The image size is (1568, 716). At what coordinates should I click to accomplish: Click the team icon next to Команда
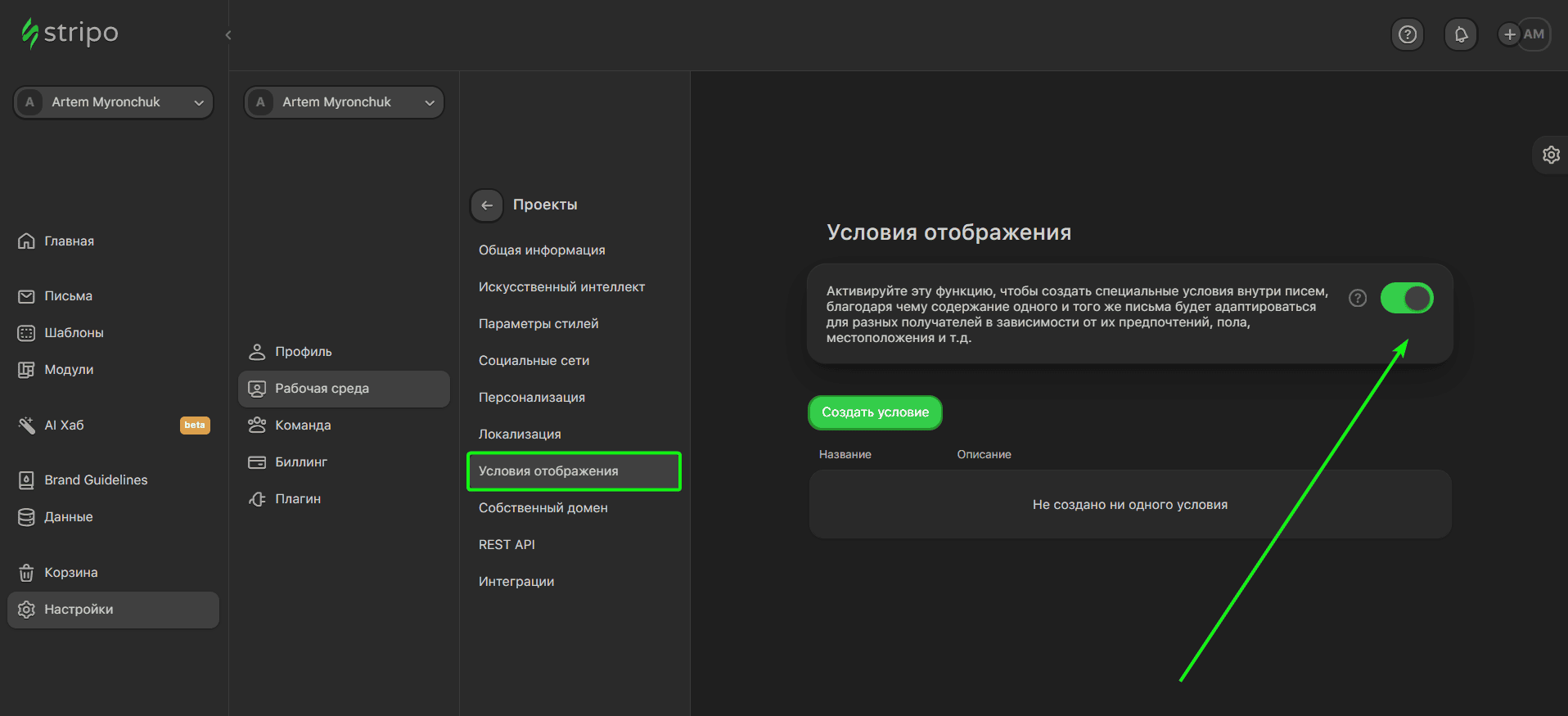point(257,426)
